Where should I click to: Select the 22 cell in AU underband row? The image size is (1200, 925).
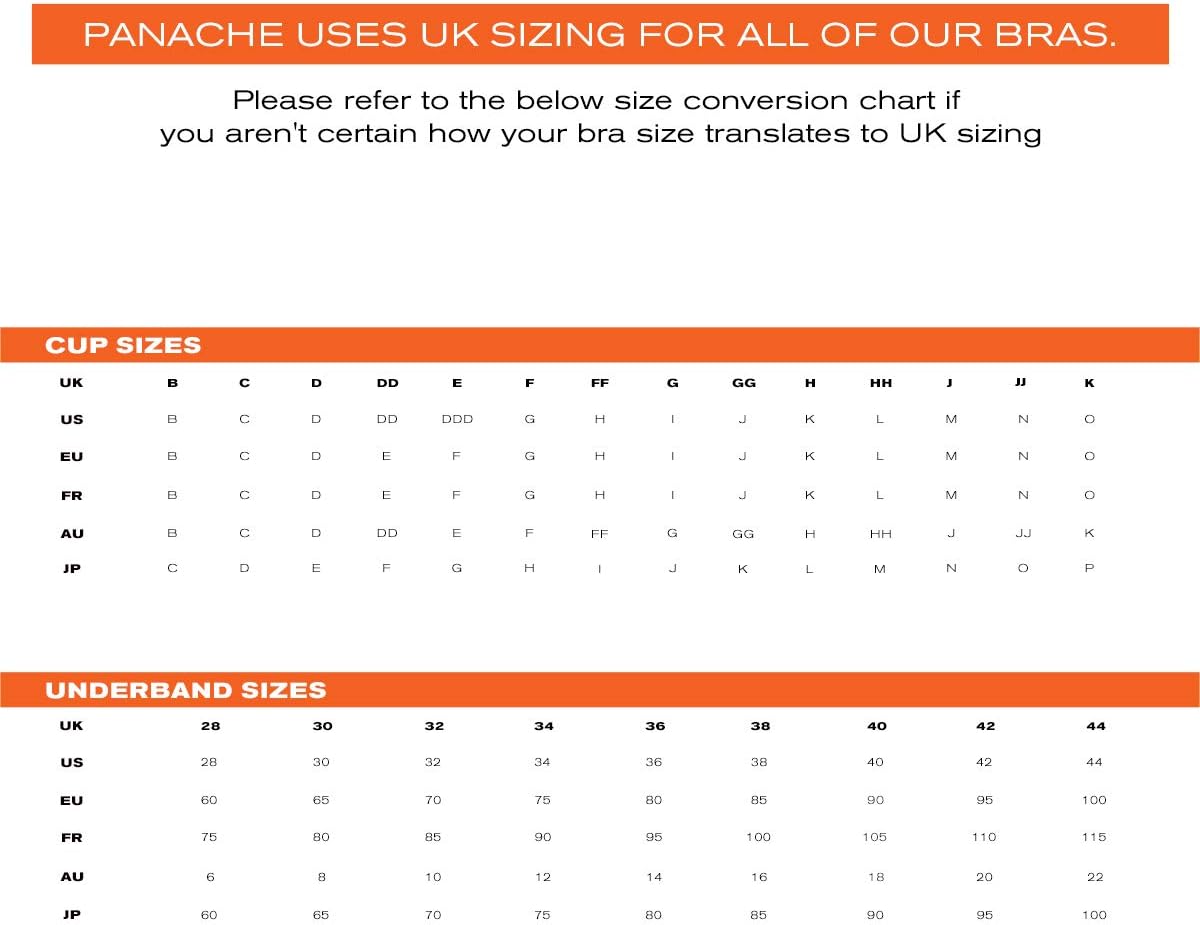coord(1095,877)
